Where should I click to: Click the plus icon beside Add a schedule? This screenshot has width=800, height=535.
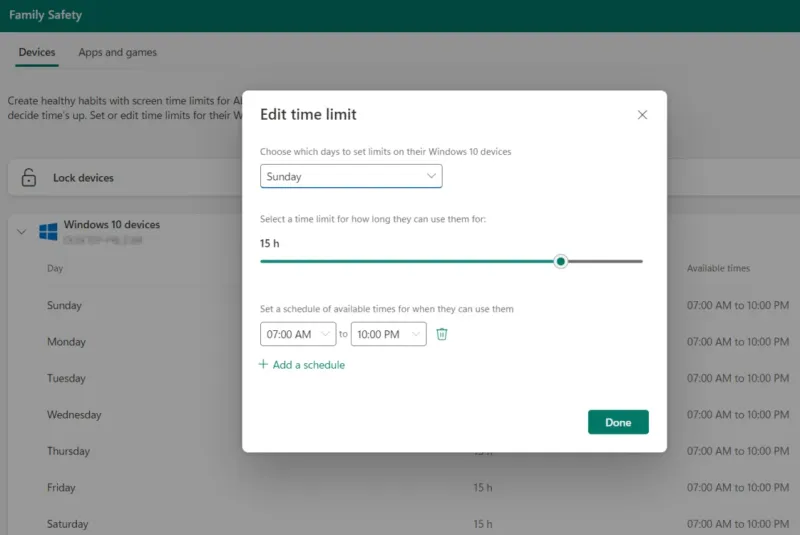[x=263, y=364]
